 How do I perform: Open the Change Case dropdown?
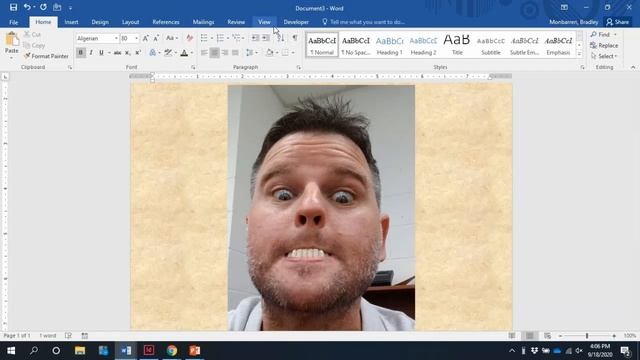(x=172, y=38)
